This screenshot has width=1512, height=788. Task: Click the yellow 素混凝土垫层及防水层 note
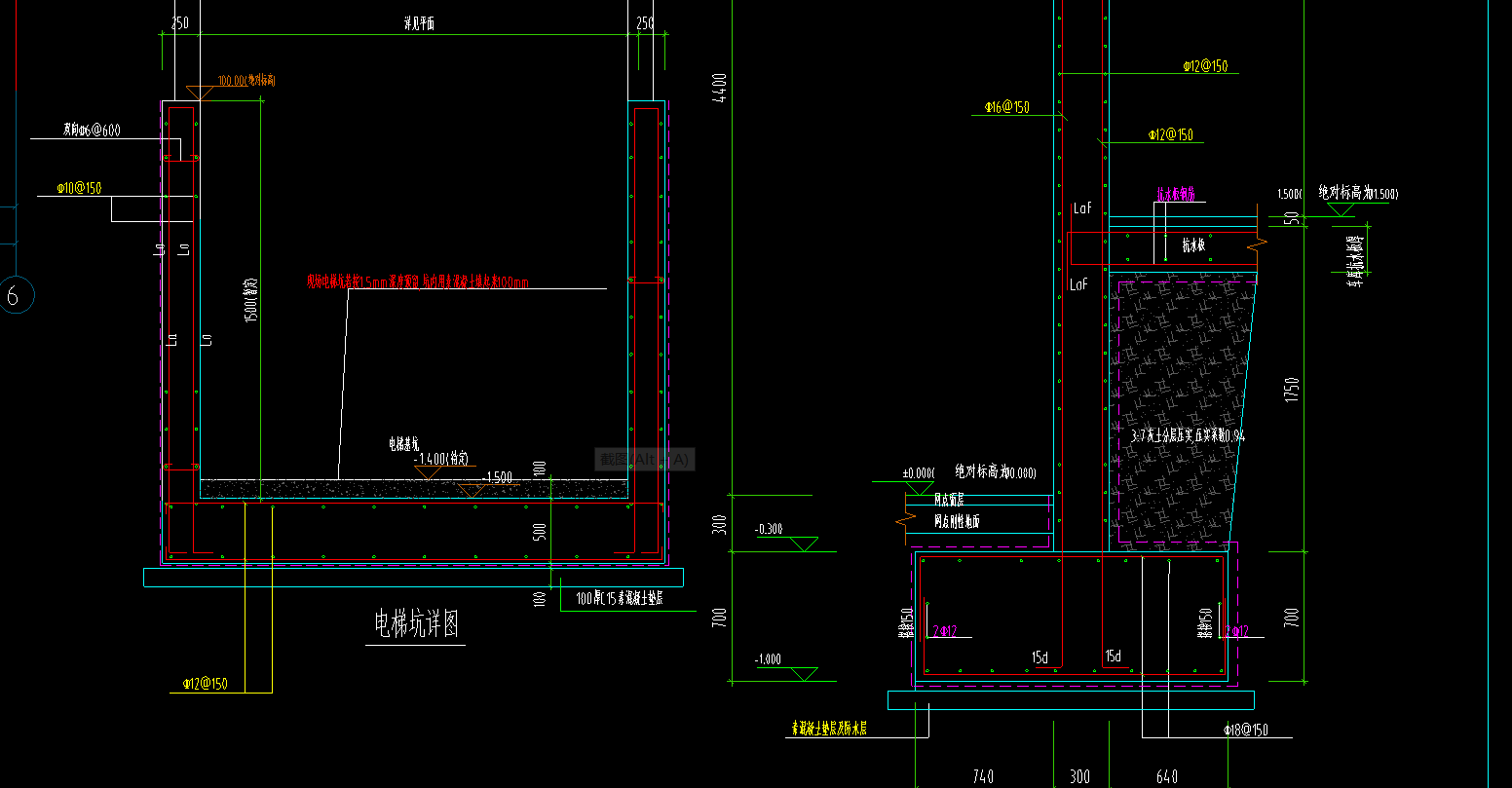pyautogui.click(x=829, y=728)
